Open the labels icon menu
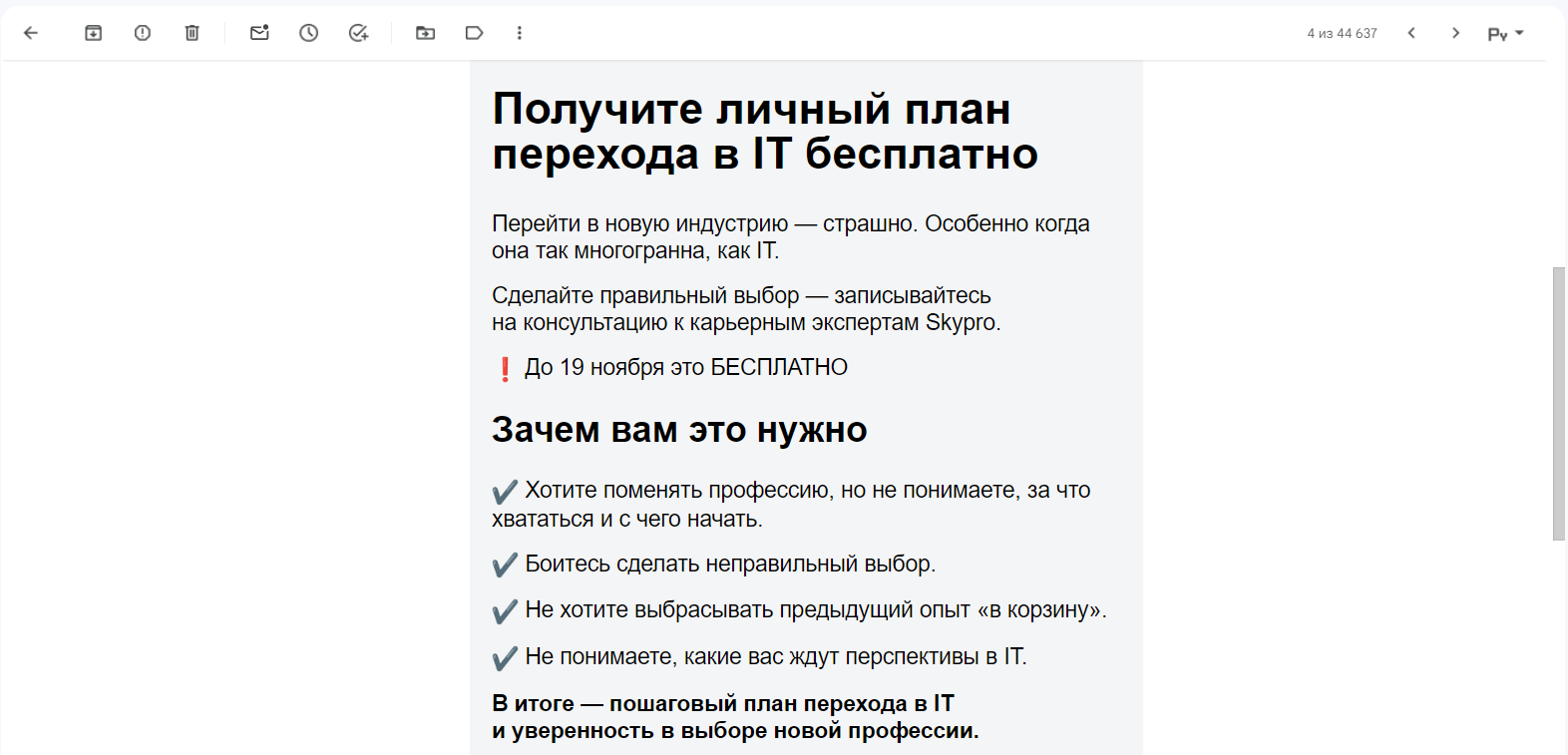The image size is (1568, 755). [474, 33]
